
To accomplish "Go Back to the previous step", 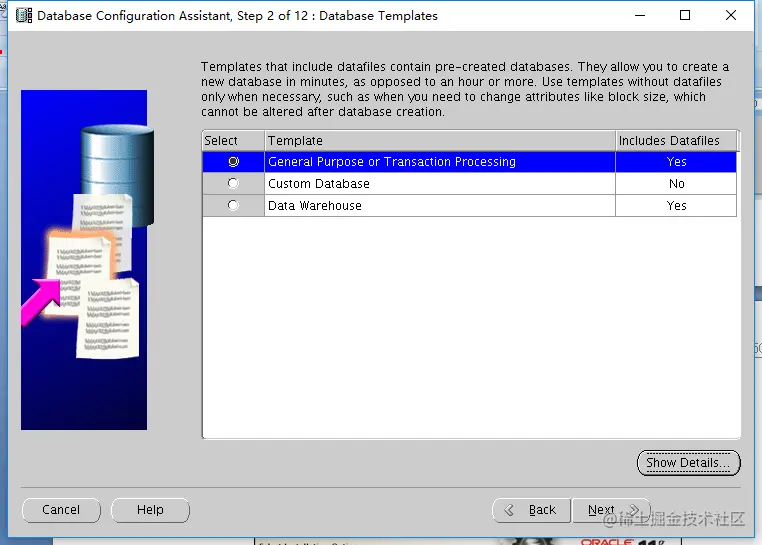I will point(531,510).
